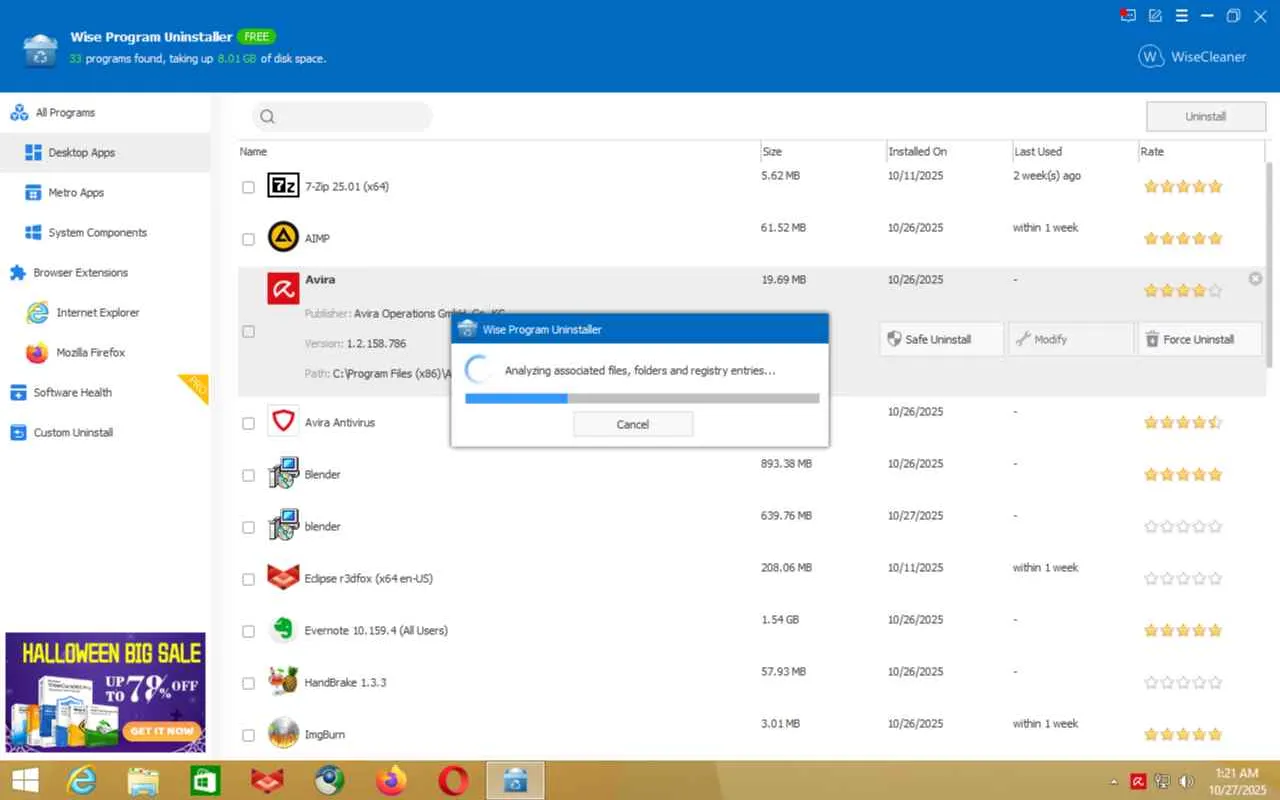Click the Uninstall button at top right

tap(1205, 117)
